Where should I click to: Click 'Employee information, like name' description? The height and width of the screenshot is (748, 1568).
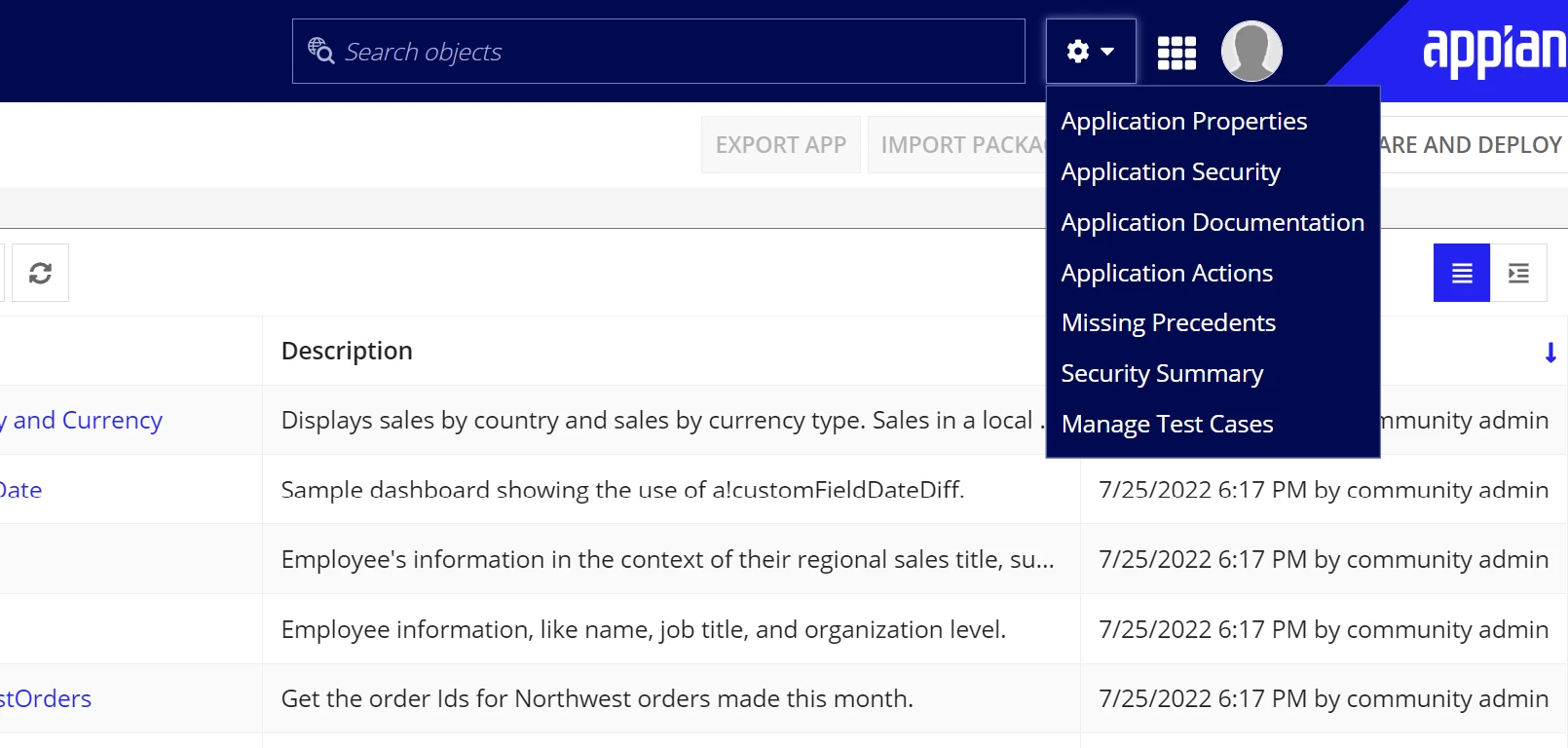coord(643,629)
